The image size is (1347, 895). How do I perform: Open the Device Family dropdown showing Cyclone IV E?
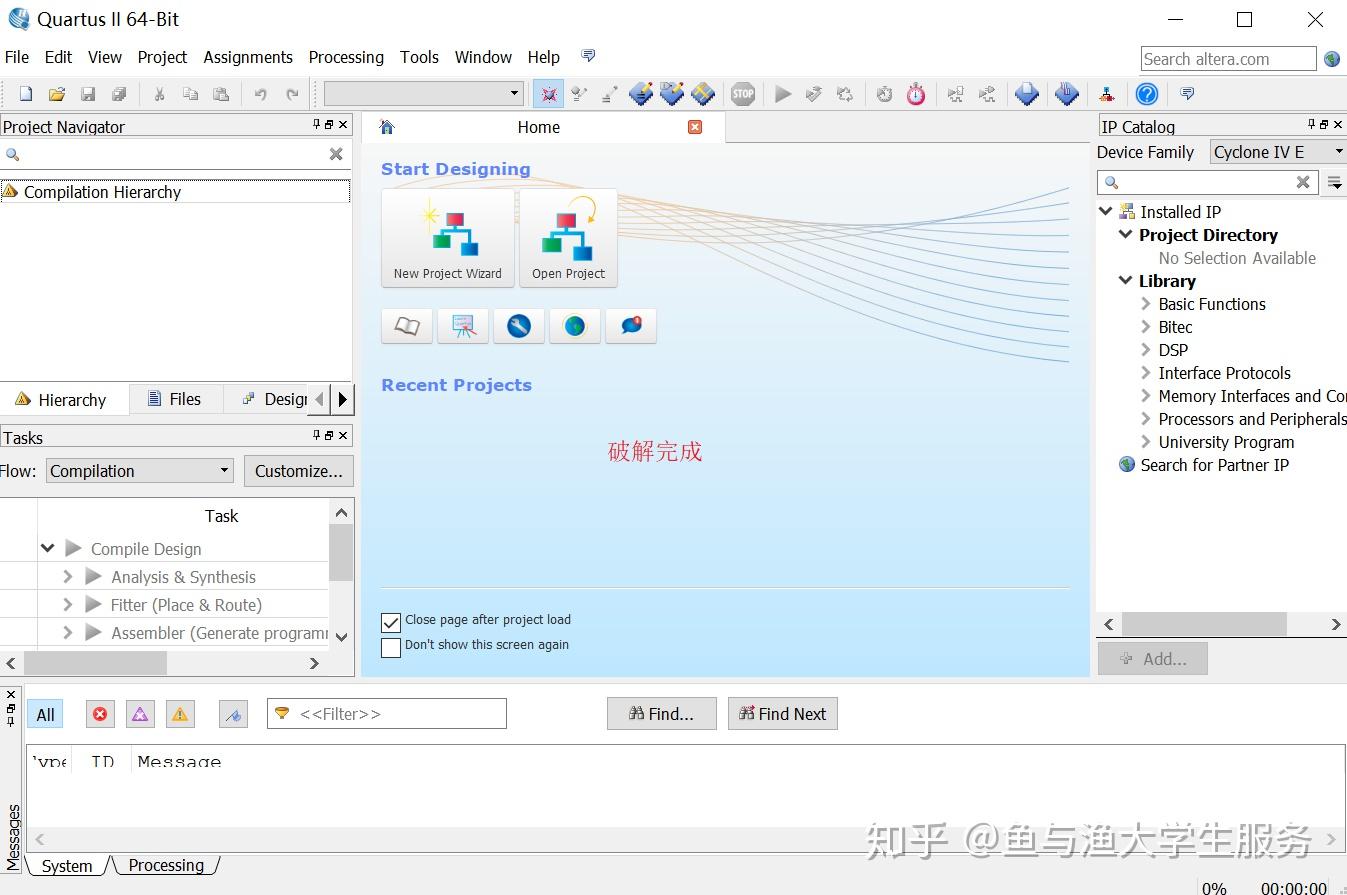[1277, 152]
